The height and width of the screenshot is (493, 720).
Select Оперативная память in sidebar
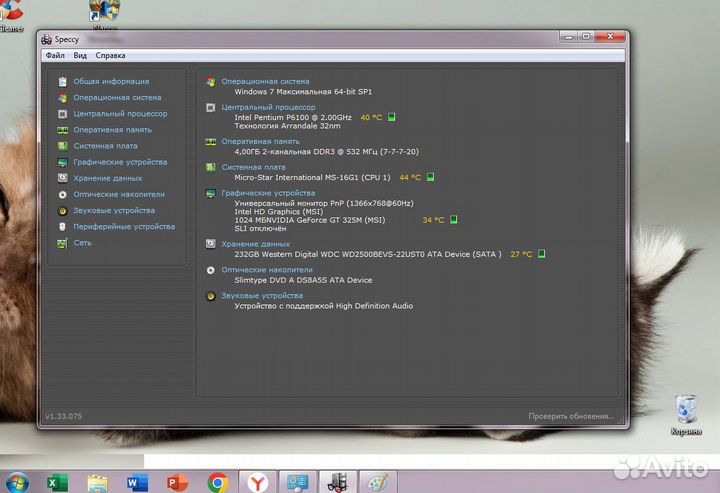coord(112,130)
